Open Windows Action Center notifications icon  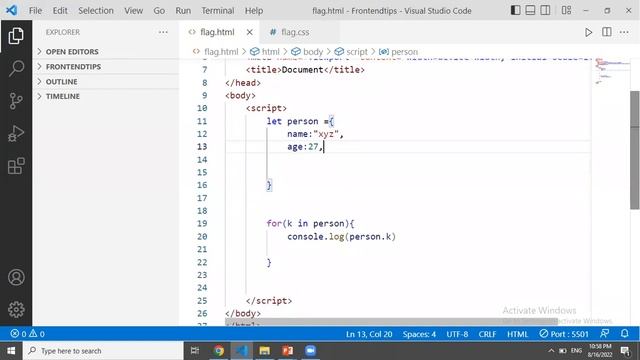click(x=625, y=351)
